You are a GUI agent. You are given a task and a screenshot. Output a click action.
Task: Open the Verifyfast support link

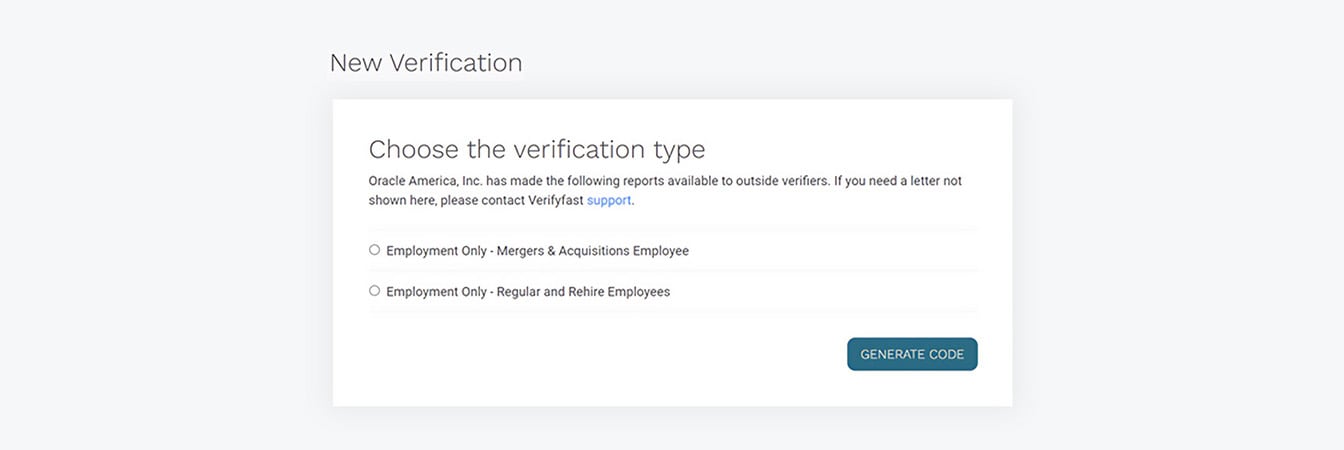tap(609, 200)
